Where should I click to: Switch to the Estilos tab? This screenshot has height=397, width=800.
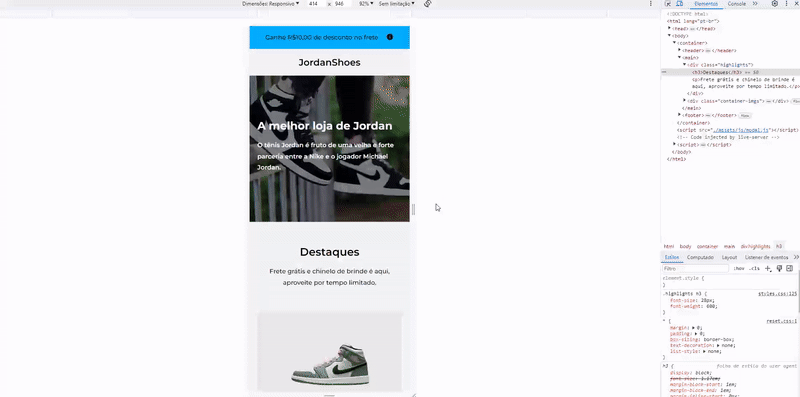point(672,257)
